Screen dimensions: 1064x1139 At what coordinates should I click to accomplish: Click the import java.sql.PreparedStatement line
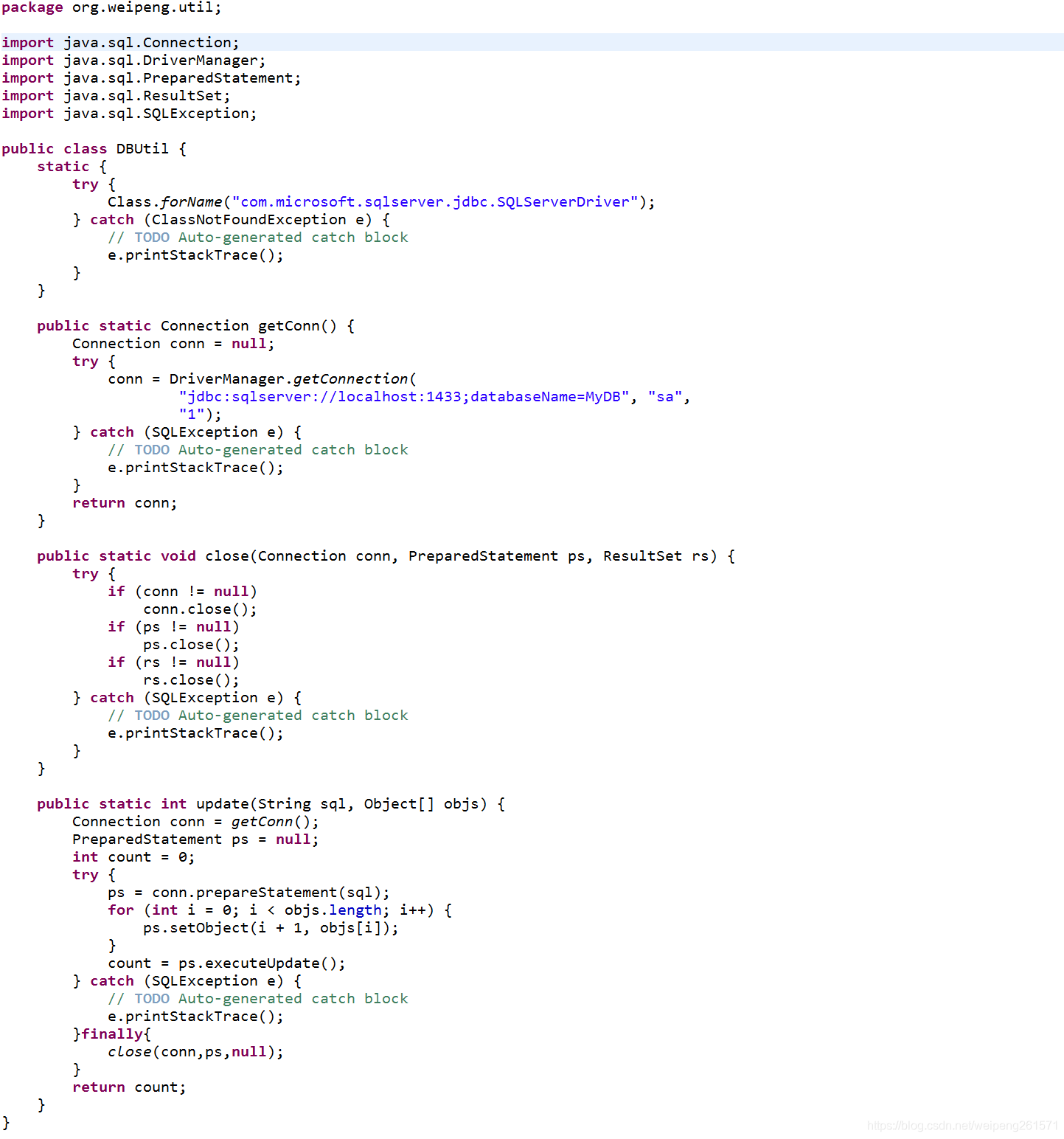pos(151,78)
